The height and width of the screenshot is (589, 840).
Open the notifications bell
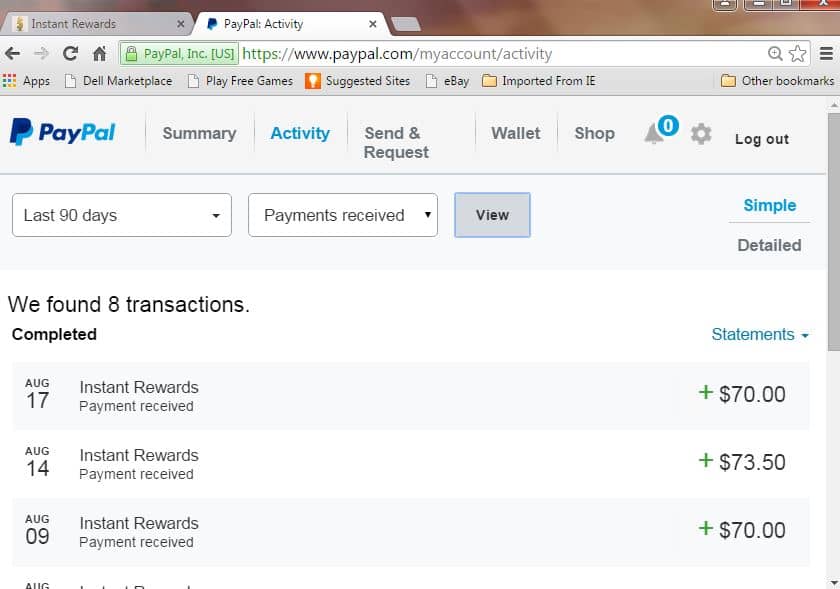point(654,133)
